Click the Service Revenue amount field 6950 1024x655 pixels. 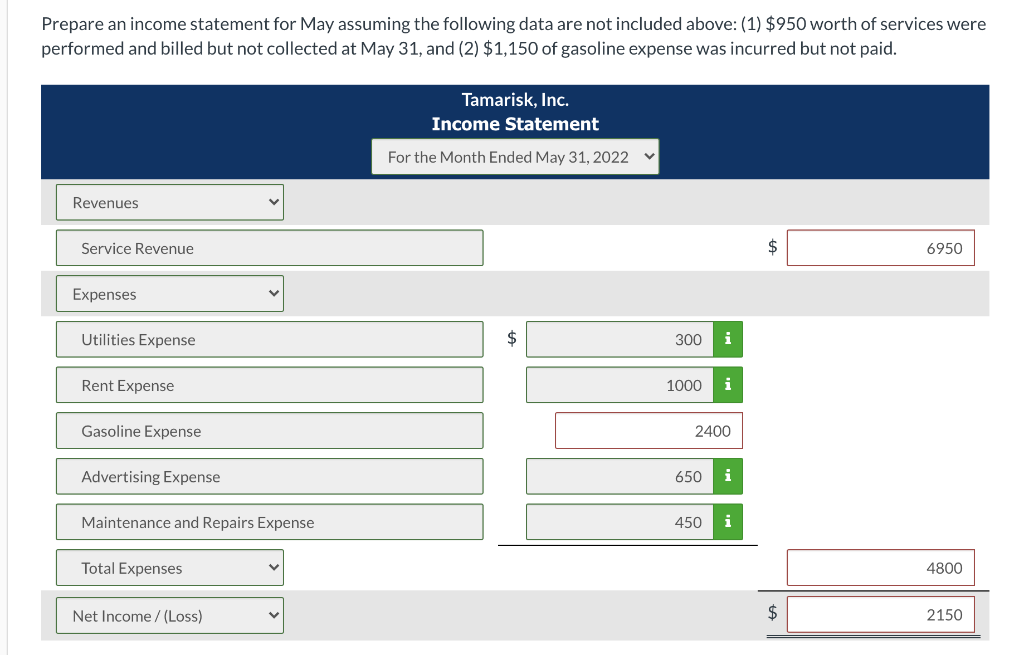(x=880, y=248)
